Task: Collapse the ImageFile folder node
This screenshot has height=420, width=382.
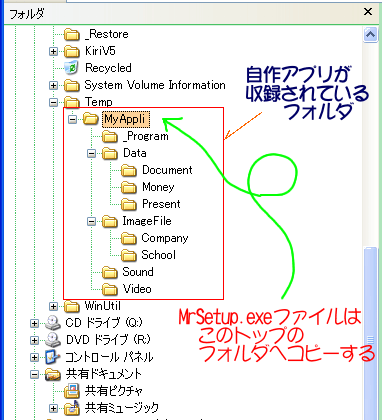Action: pyautogui.click(x=91, y=221)
